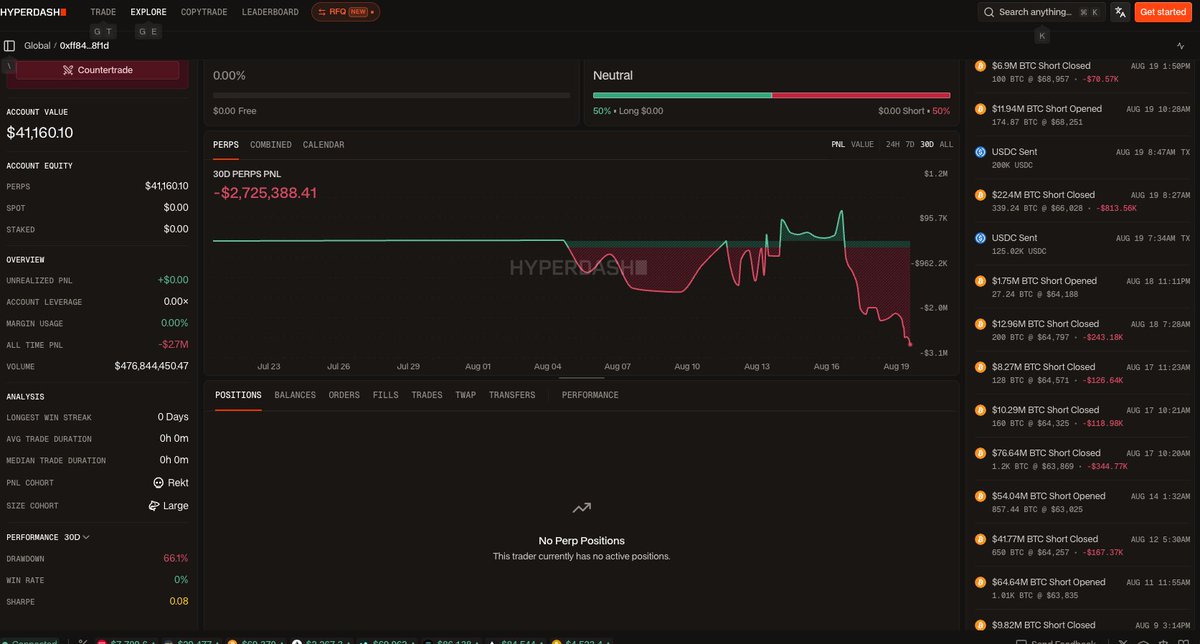Open the EXPLORE nav menu

pyautogui.click(x=149, y=12)
